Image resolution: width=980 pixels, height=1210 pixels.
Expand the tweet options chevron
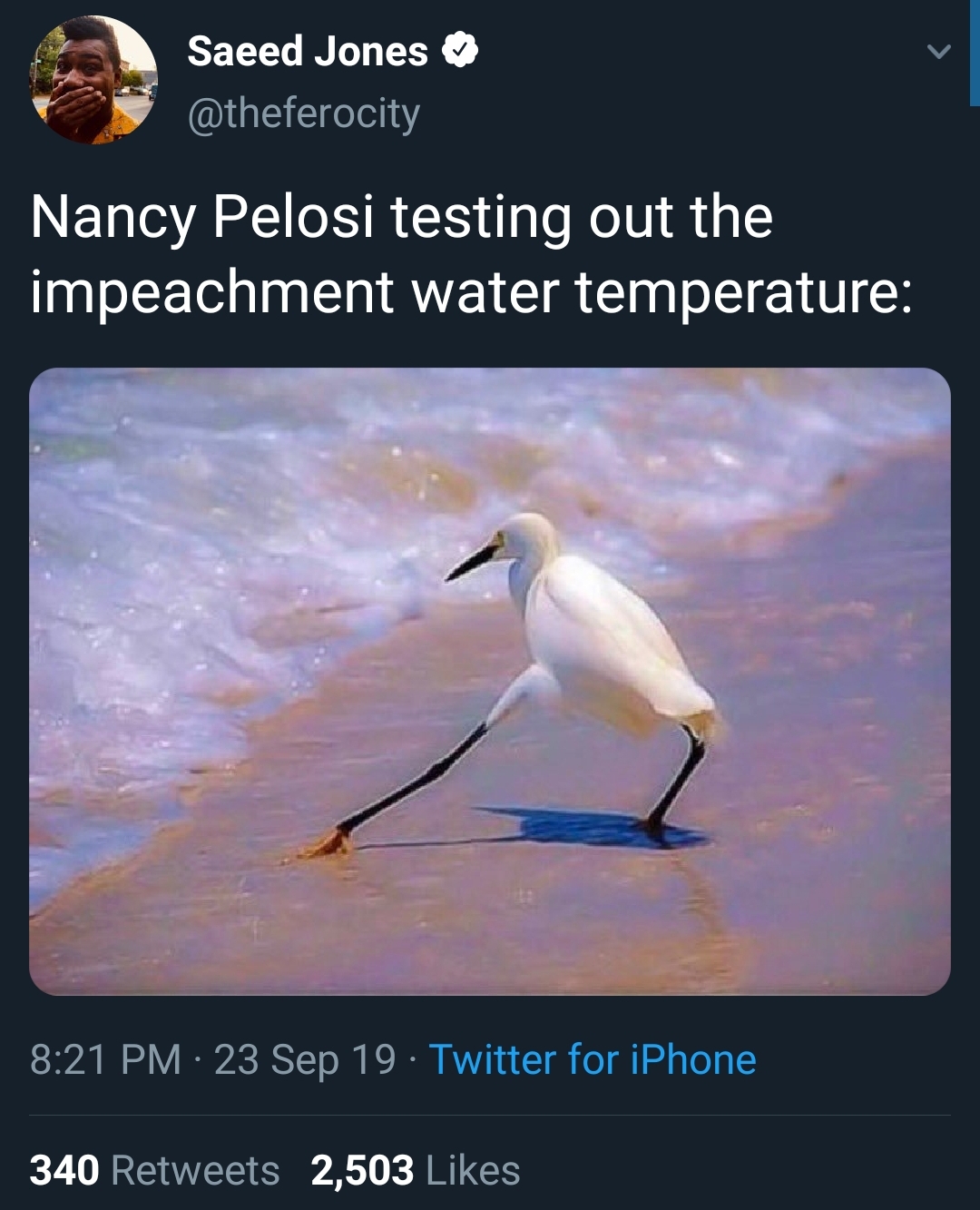pyautogui.click(x=939, y=52)
